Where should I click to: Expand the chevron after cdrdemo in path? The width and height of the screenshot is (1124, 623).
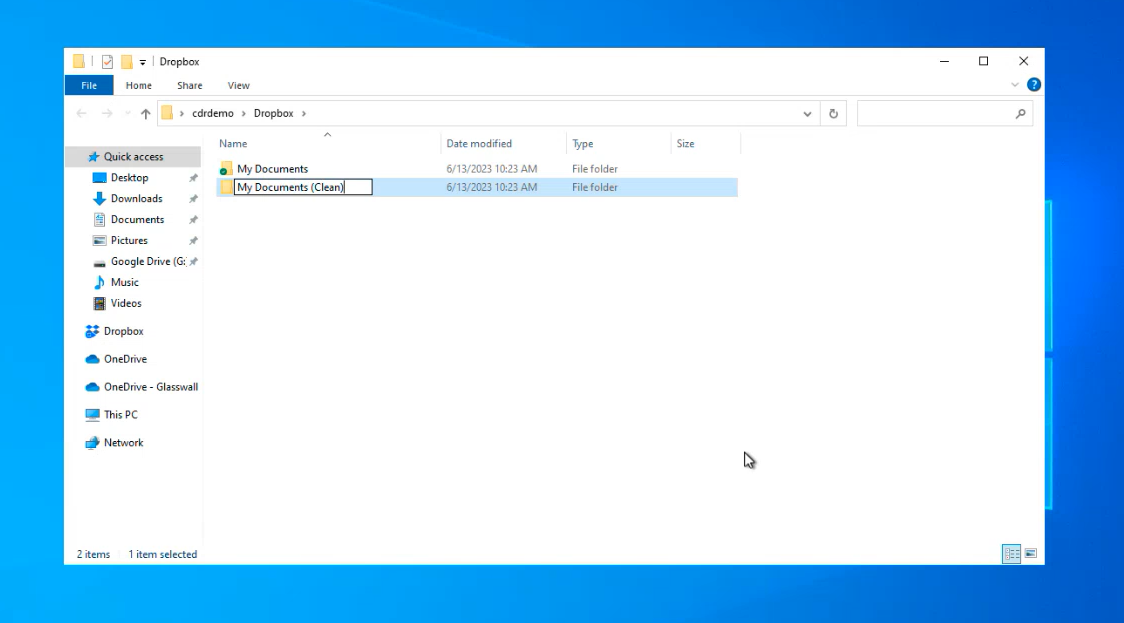point(243,113)
